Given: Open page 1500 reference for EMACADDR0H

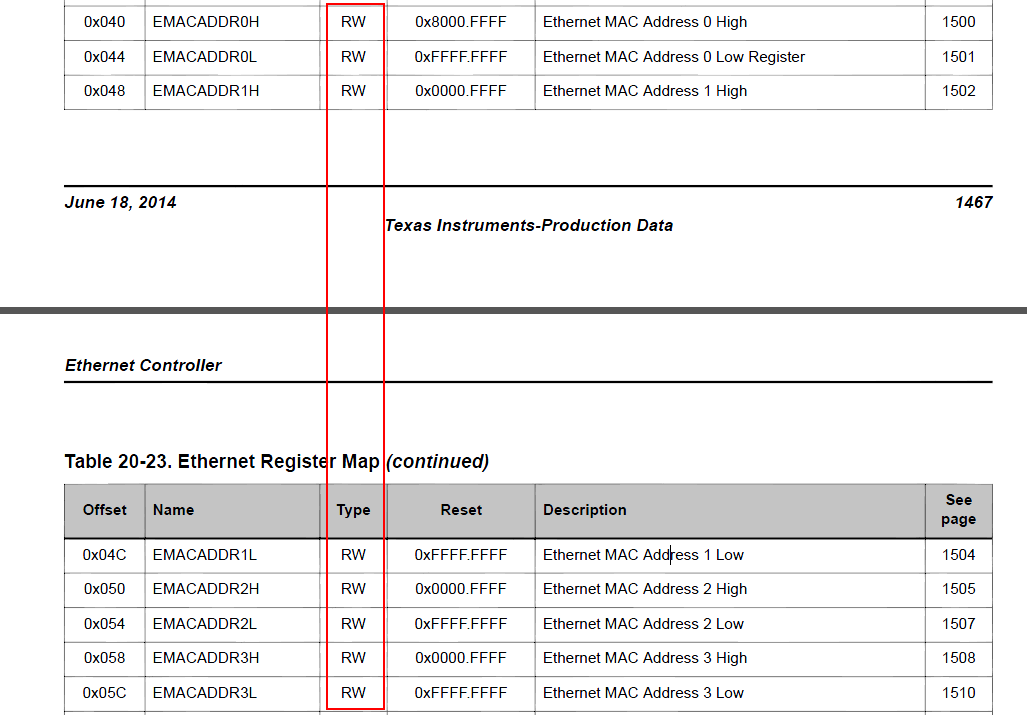Looking at the screenshot, I should [x=958, y=22].
